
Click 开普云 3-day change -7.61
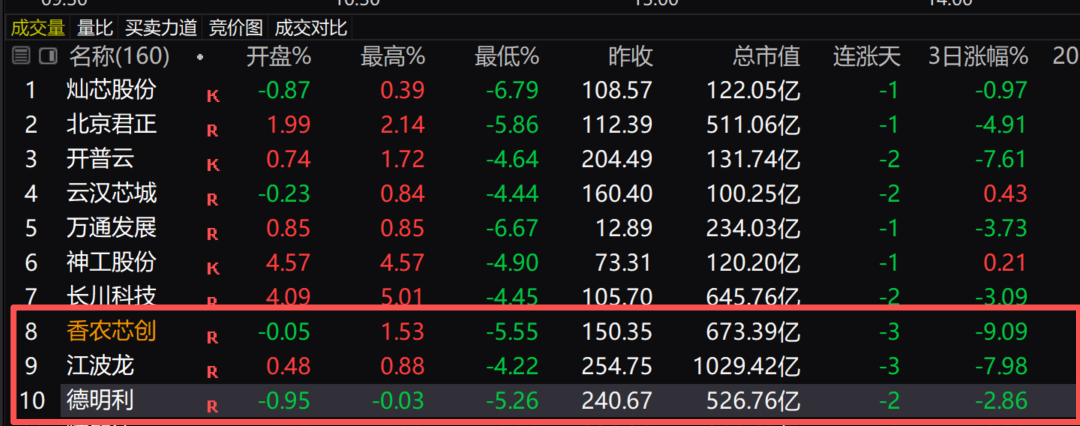pyautogui.click(x=1001, y=159)
